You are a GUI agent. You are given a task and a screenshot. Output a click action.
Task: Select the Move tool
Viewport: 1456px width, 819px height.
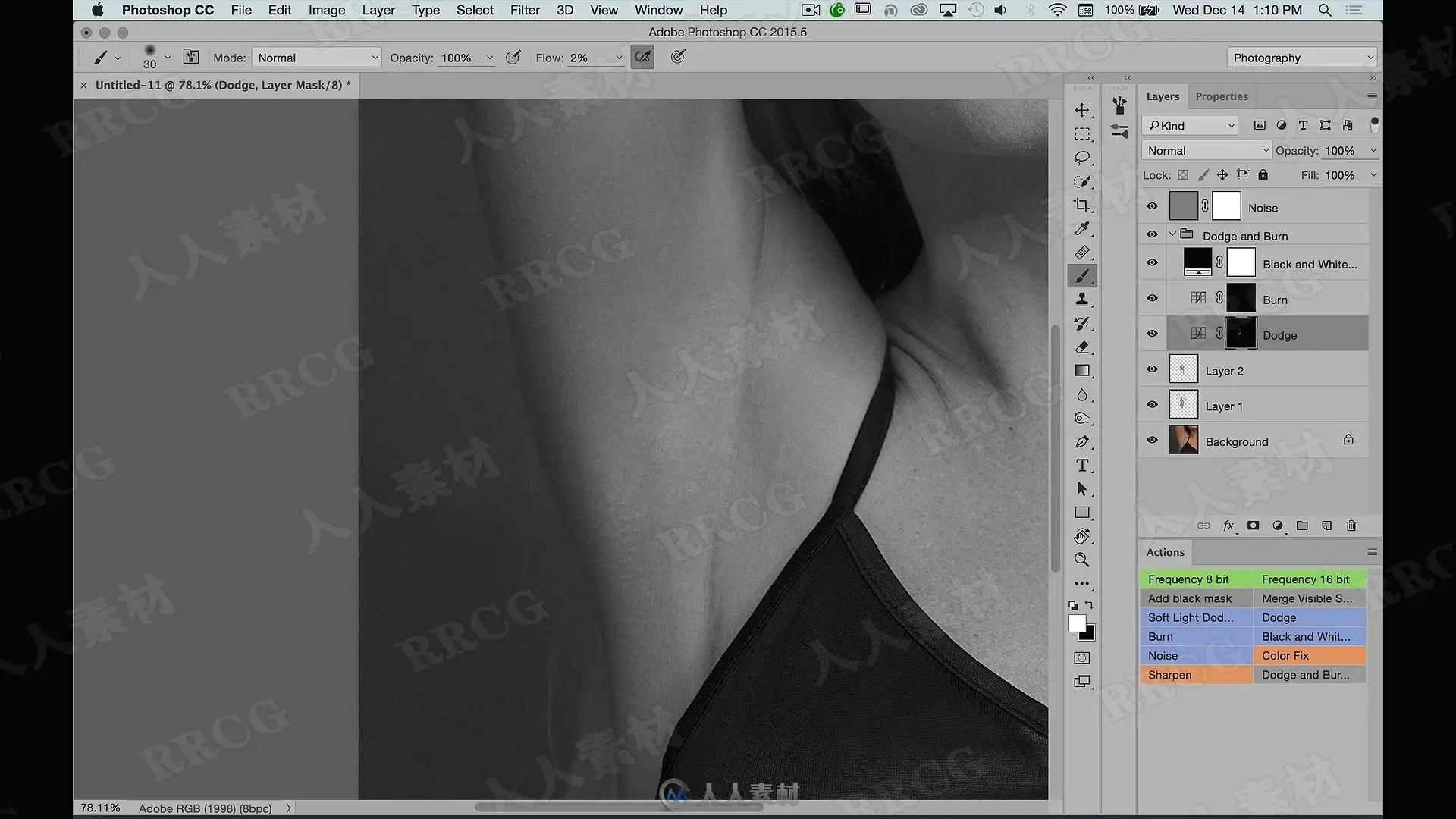1082,111
